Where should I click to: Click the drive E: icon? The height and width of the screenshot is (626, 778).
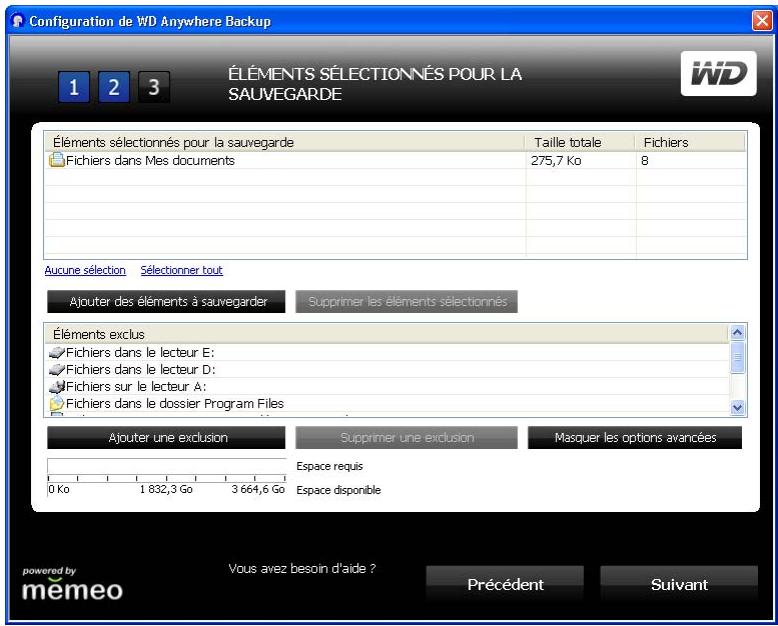(x=57, y=353)
